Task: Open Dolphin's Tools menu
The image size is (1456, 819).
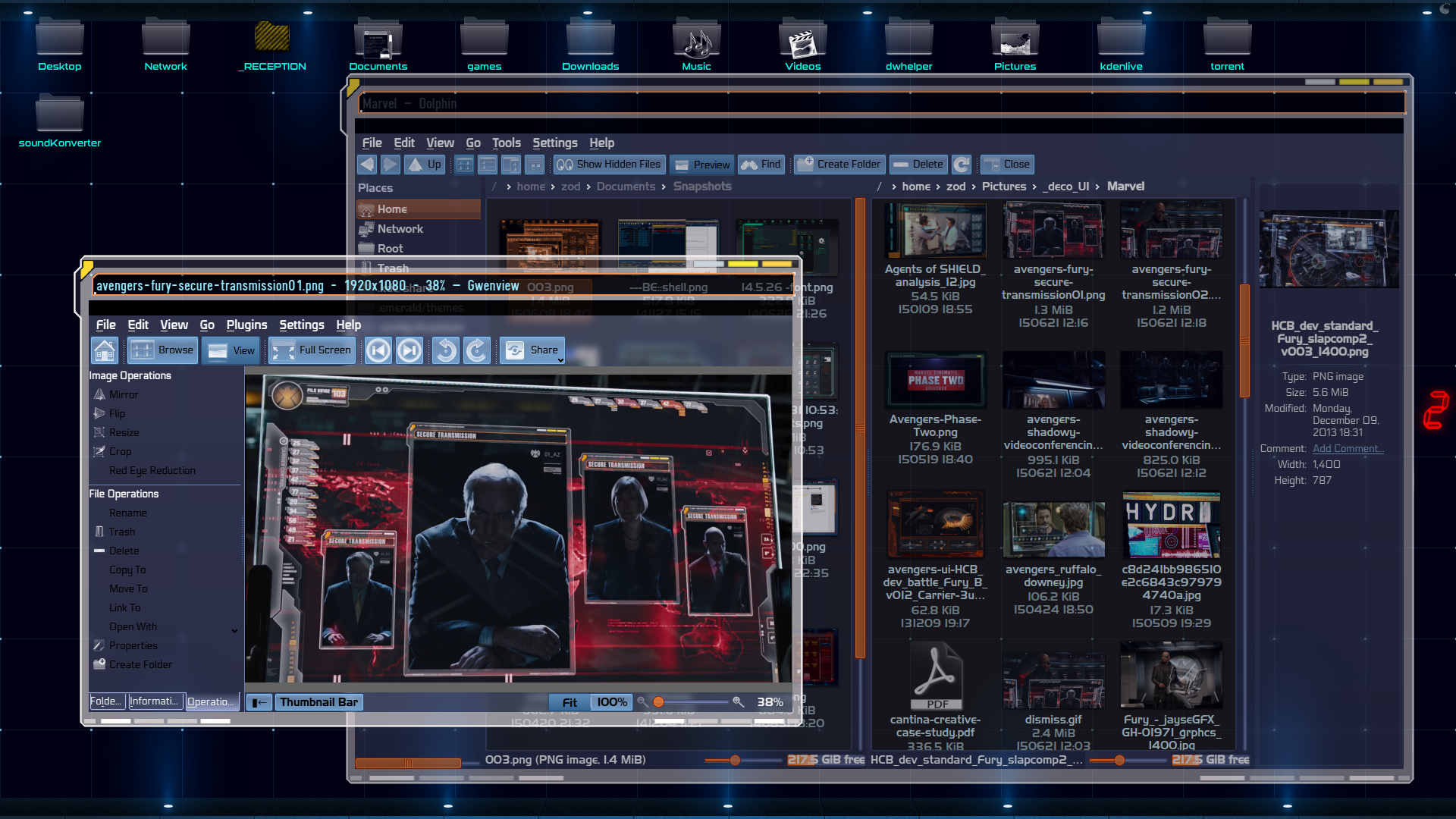Action: click(x=506, y=143)
